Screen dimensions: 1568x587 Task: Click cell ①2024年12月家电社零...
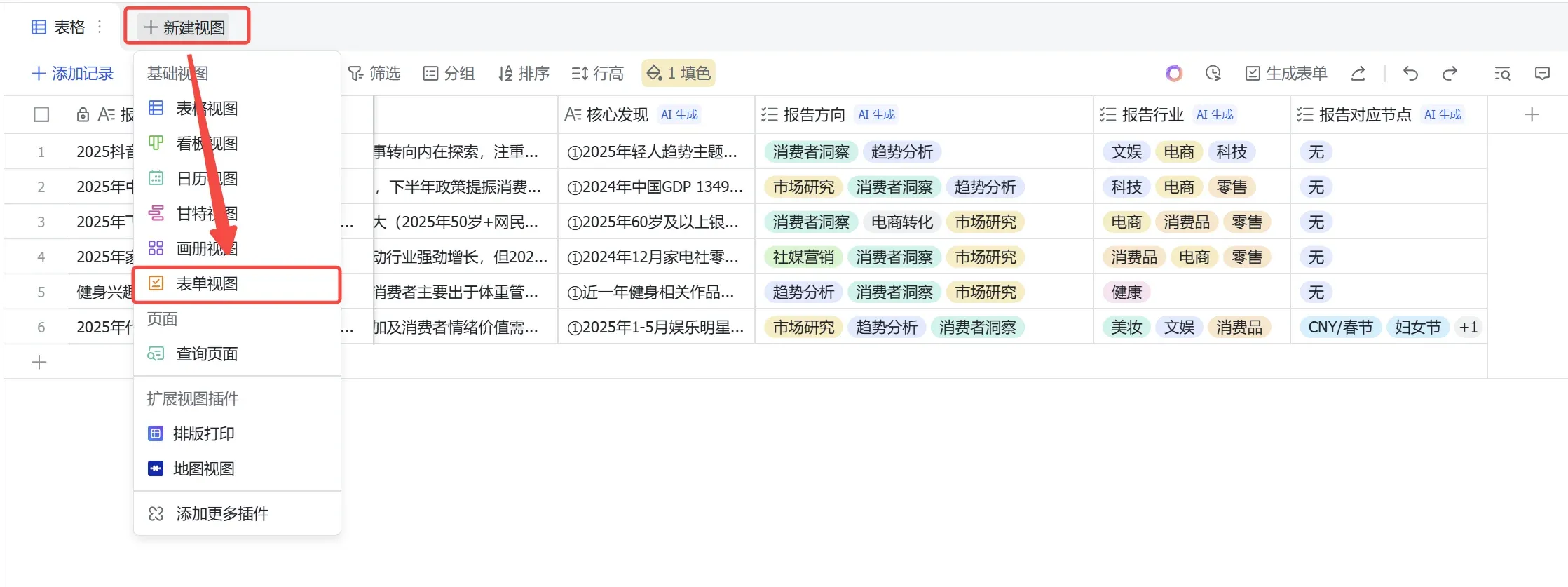(656, 257)
